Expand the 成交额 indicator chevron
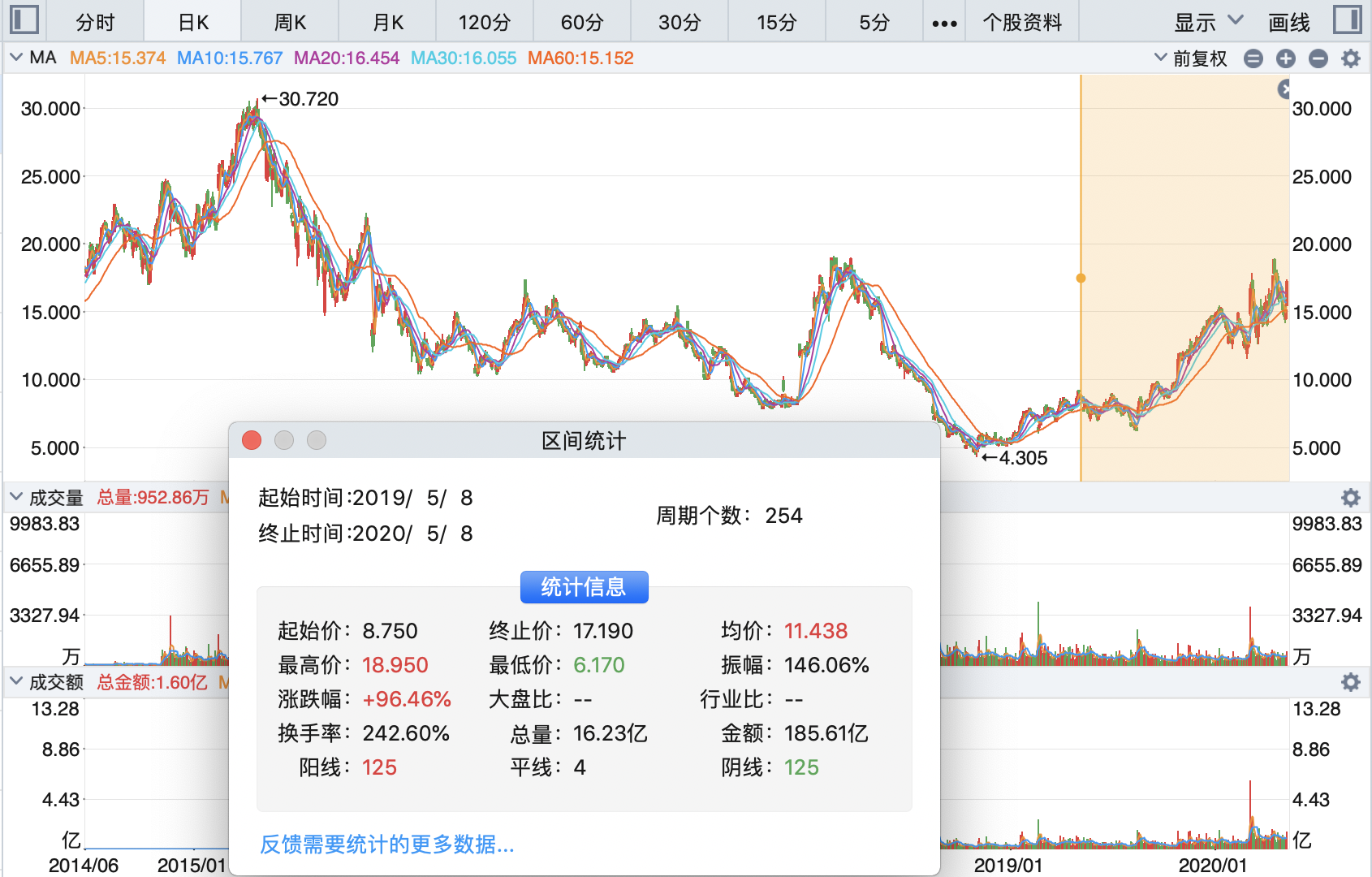This screenshot has height=877, width=1372. tap(15, 681)
